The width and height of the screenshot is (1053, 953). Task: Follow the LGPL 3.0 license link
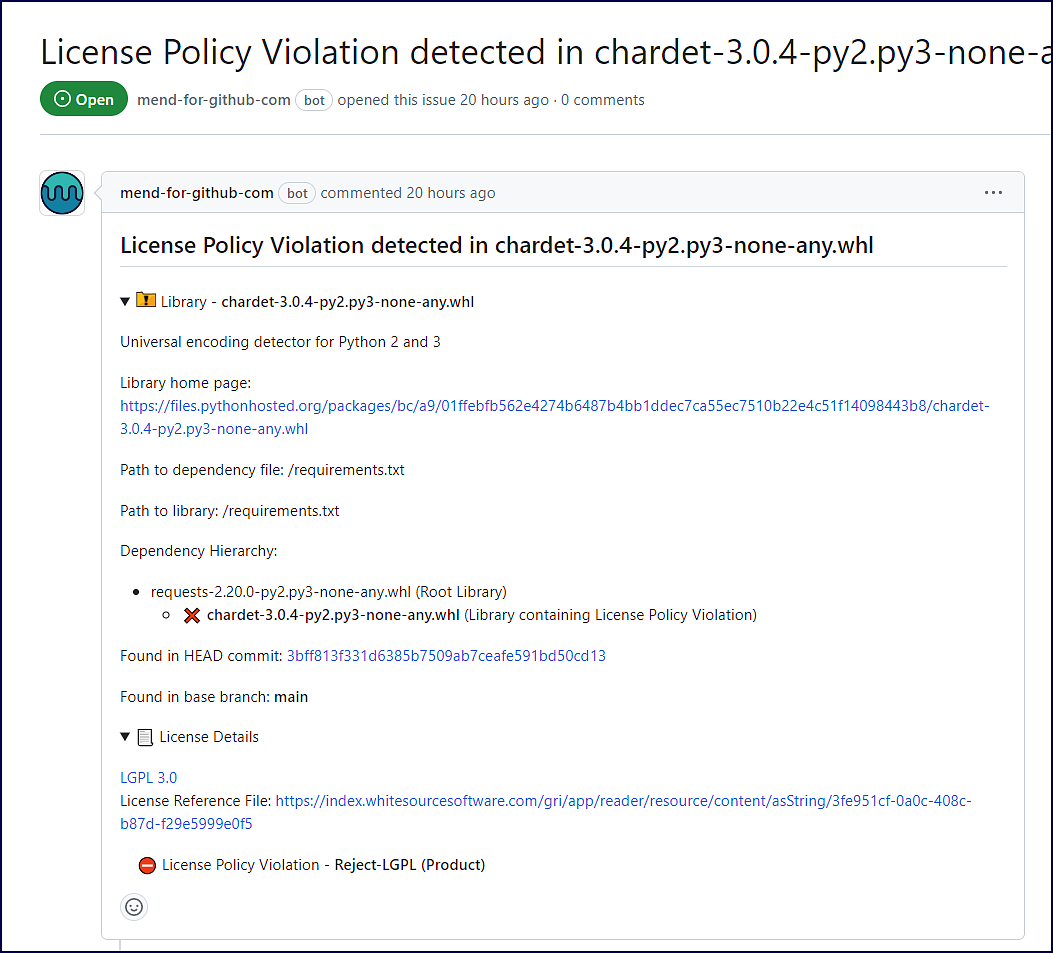click(x=148, y=777)
